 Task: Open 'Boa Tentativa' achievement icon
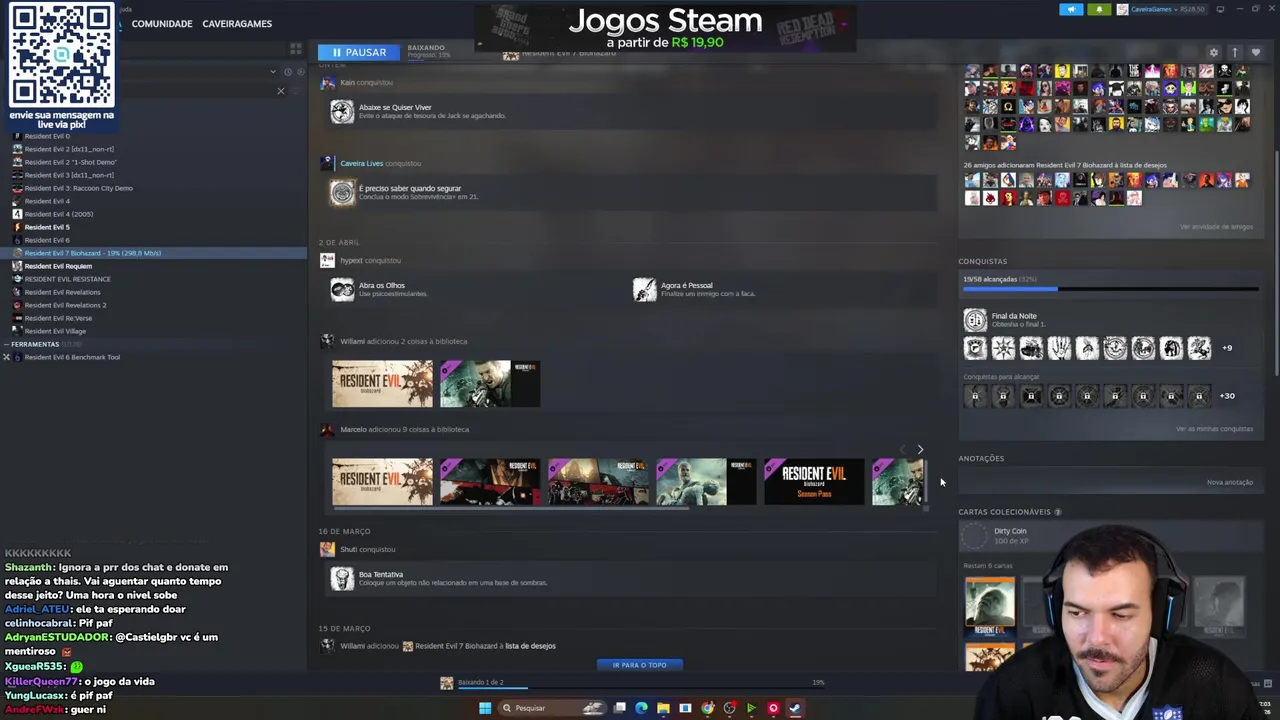[x=342, y=578]
